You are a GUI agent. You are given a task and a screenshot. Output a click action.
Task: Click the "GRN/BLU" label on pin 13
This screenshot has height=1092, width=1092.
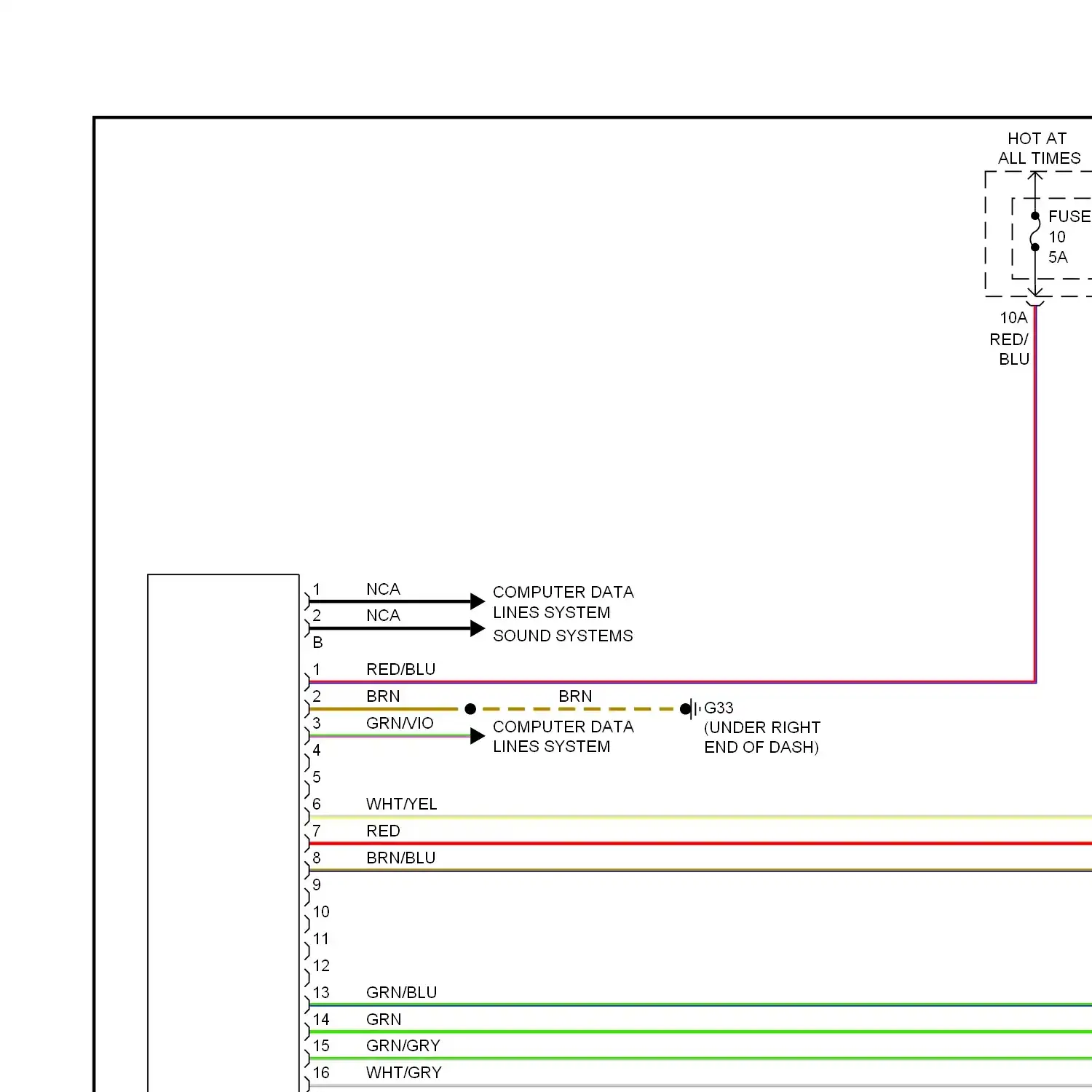[401, 992]
